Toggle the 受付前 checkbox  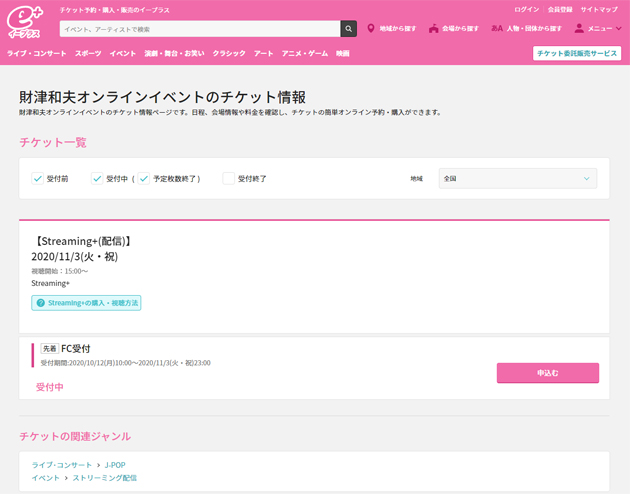click(37, 179)
